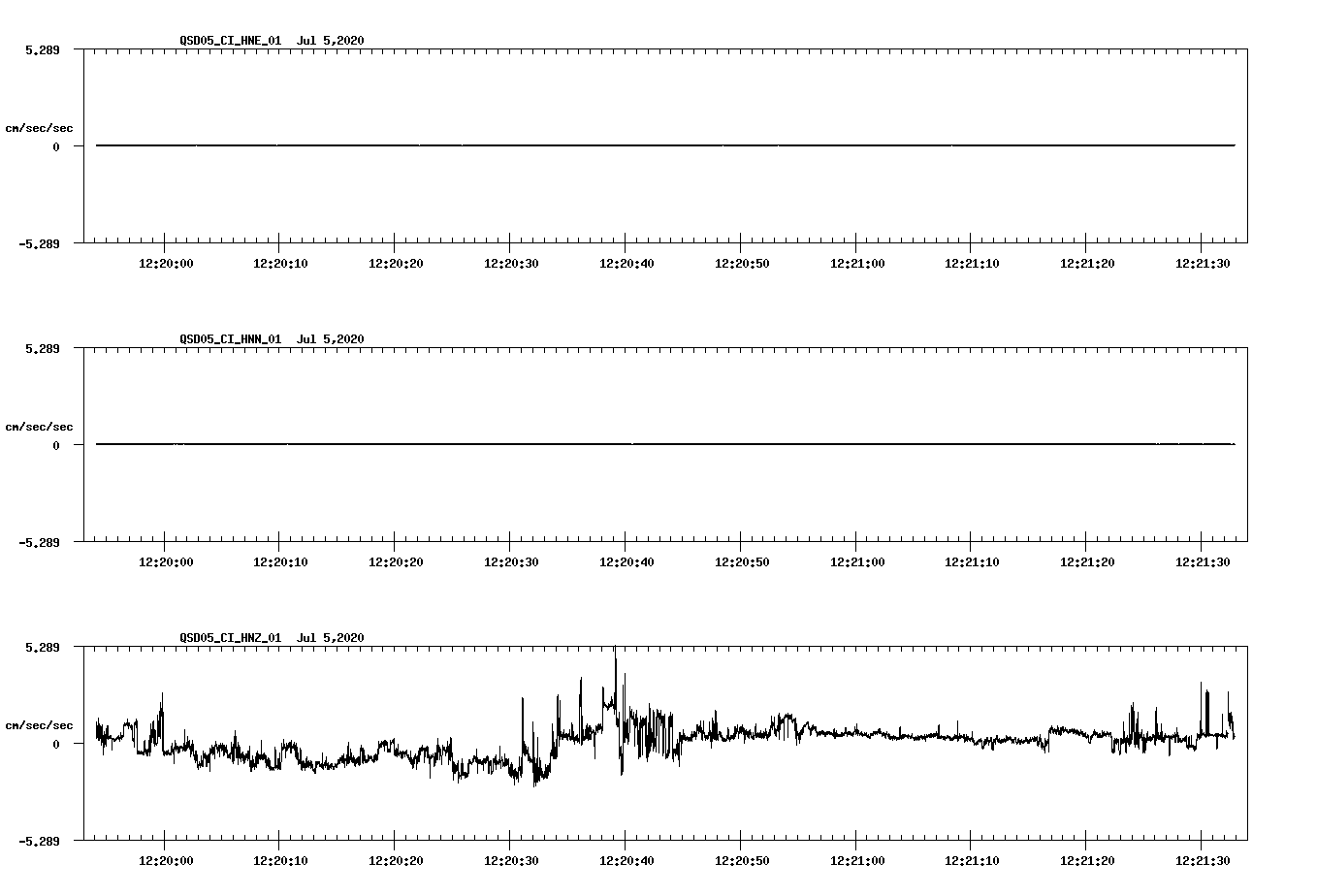Click the 0 axis value on HNE plot

point(56,146)
